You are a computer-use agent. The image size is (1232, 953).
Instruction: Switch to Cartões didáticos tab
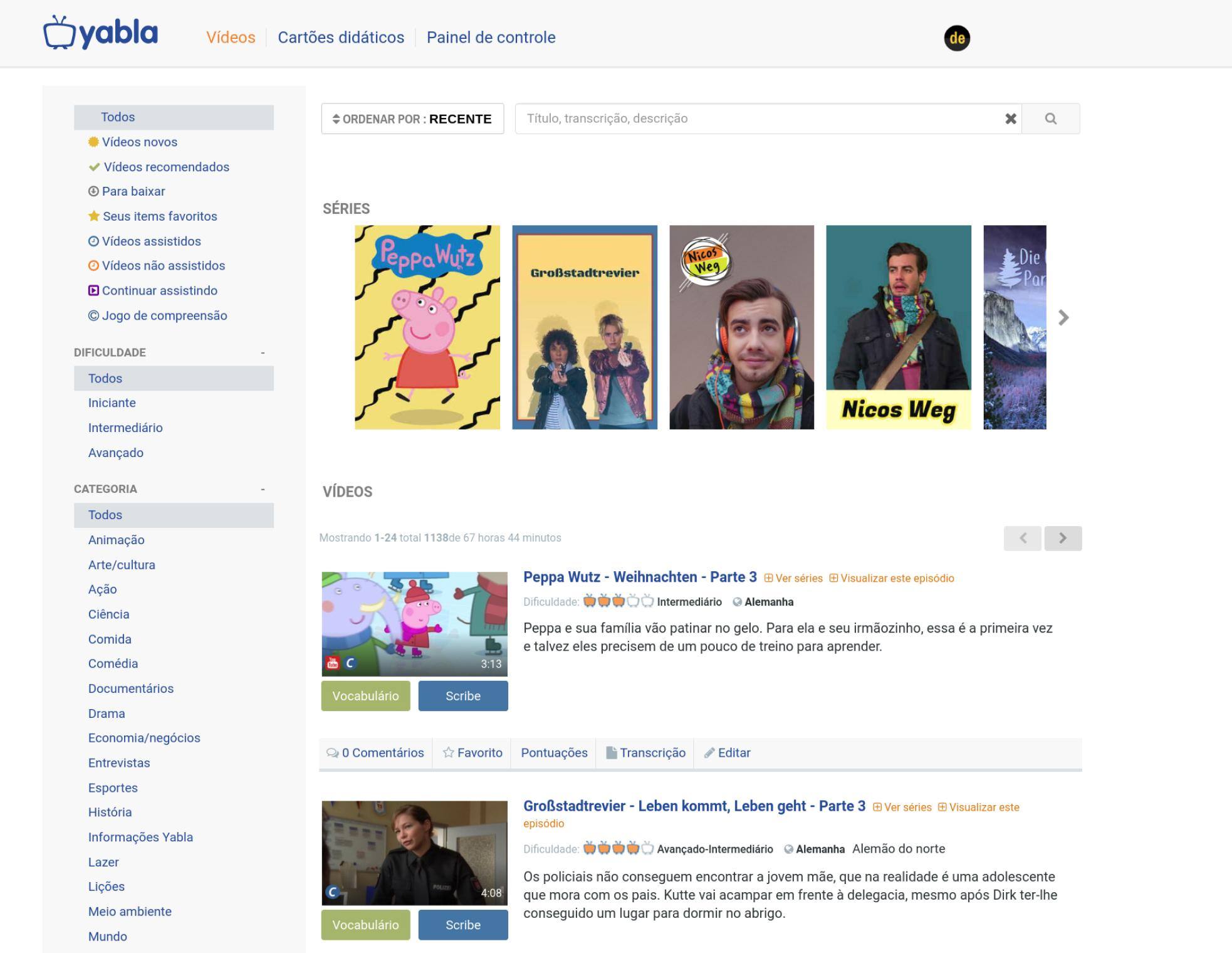pyautogui.click(x=341, y=38)
